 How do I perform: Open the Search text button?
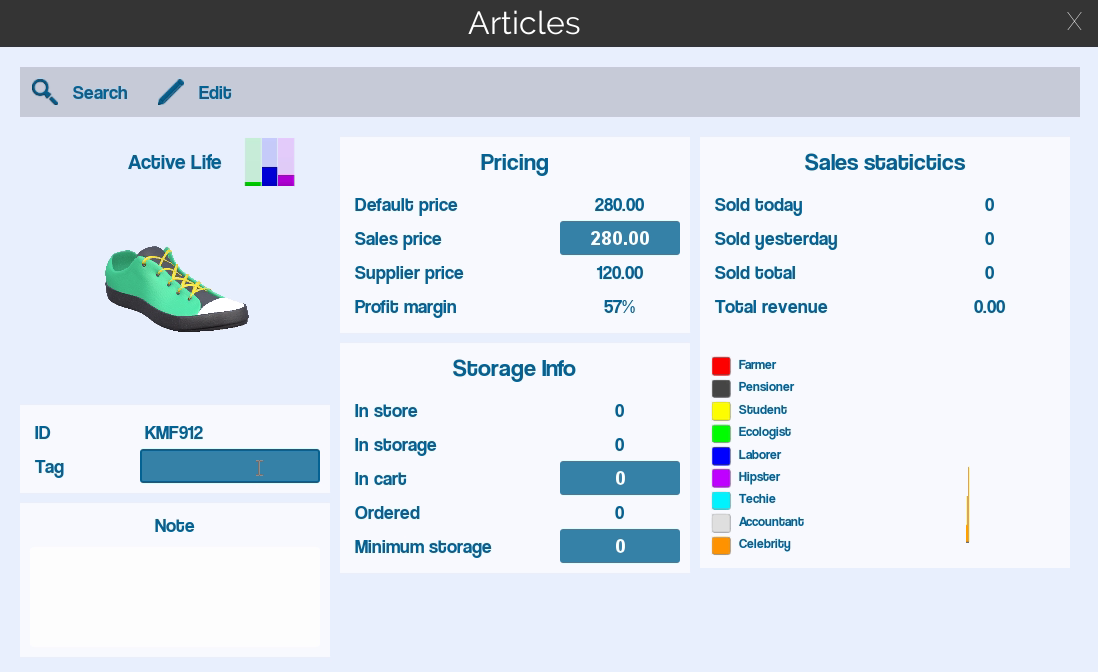(x=100, y=92)
